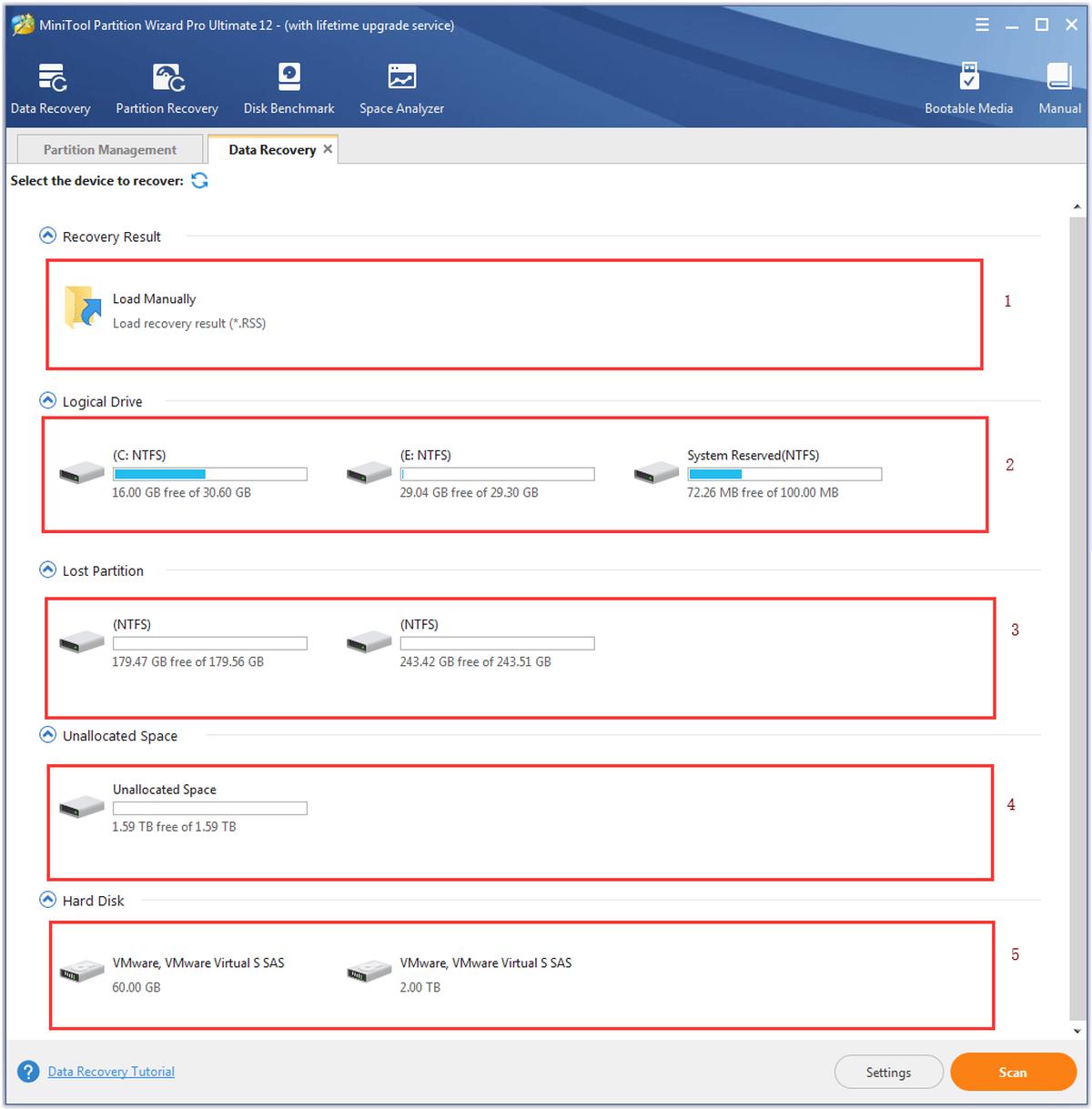Image resolution: width=1092 pixels, height=1109 pixels.
Task: Switch to the Partition Management tab
Action: pyautogui.click(x=110, y=149)
